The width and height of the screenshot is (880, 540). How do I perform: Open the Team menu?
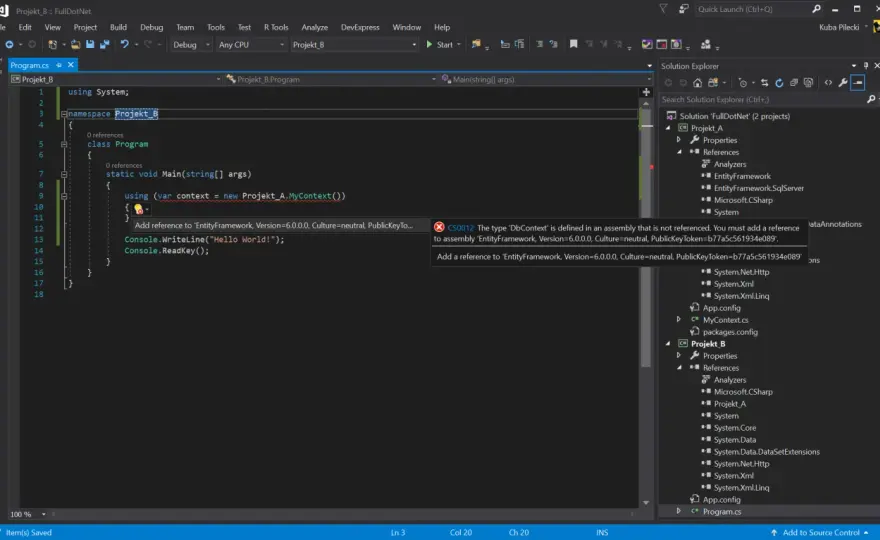185,27
